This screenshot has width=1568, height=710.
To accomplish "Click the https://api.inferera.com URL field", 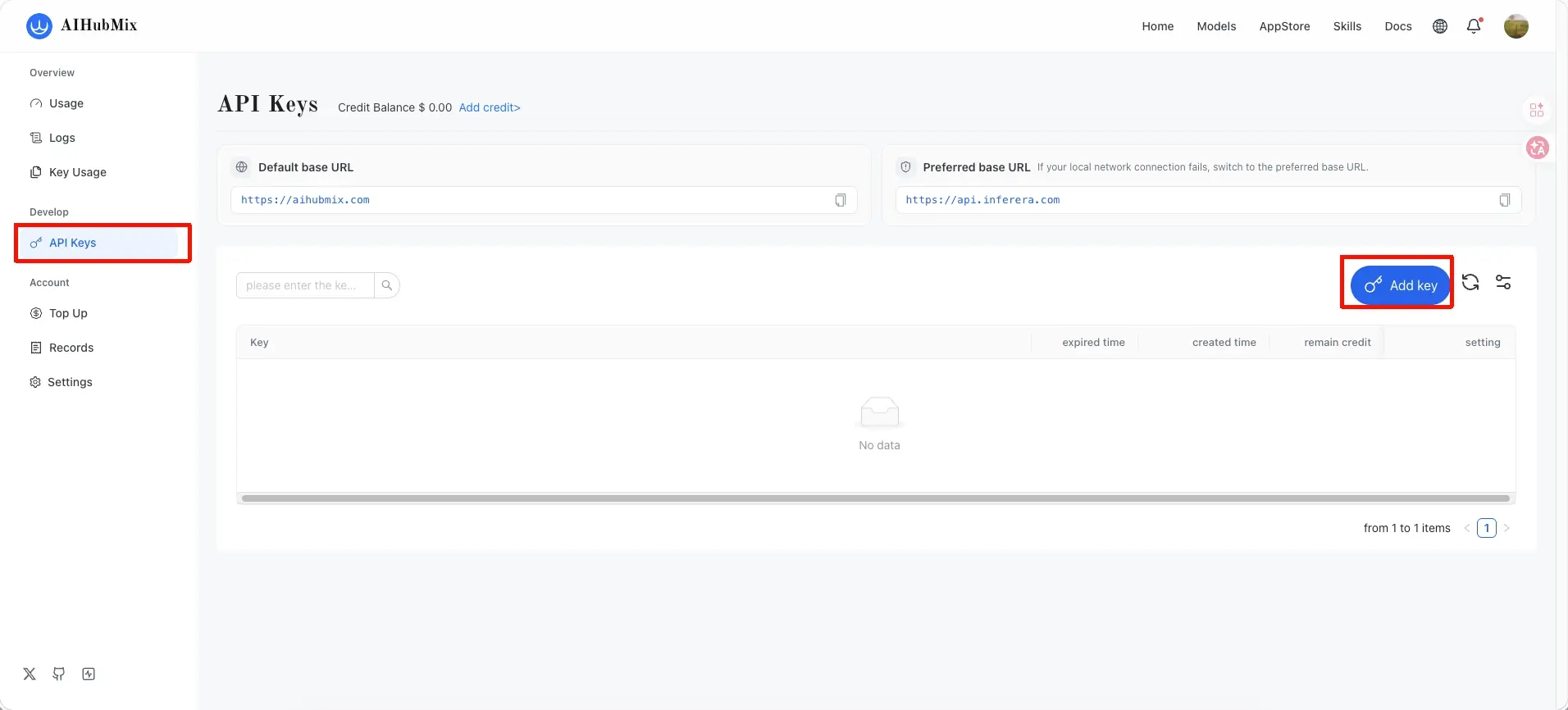I will coord(1208,200).
